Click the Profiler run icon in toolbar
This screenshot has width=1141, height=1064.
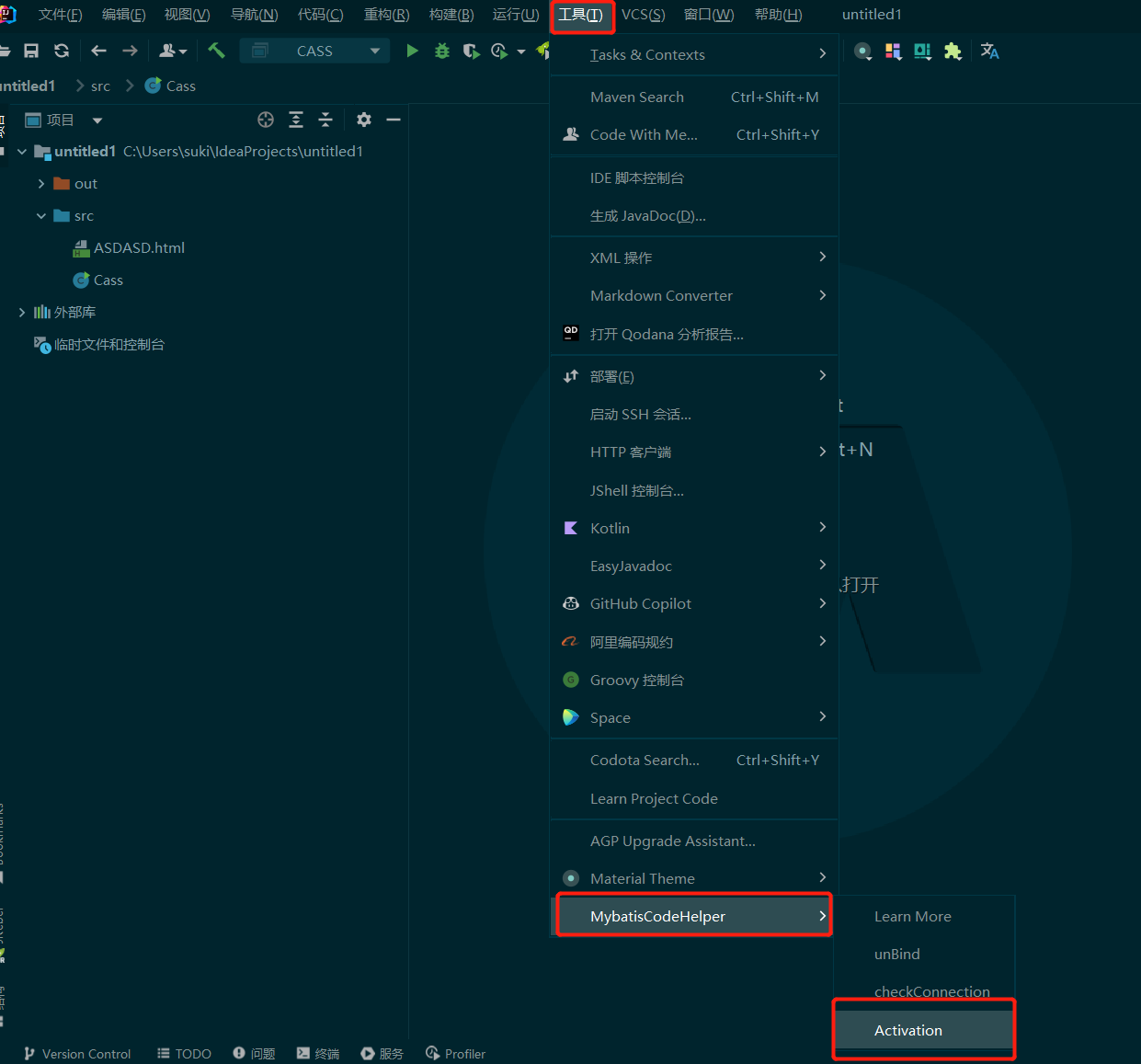point(499,51)
